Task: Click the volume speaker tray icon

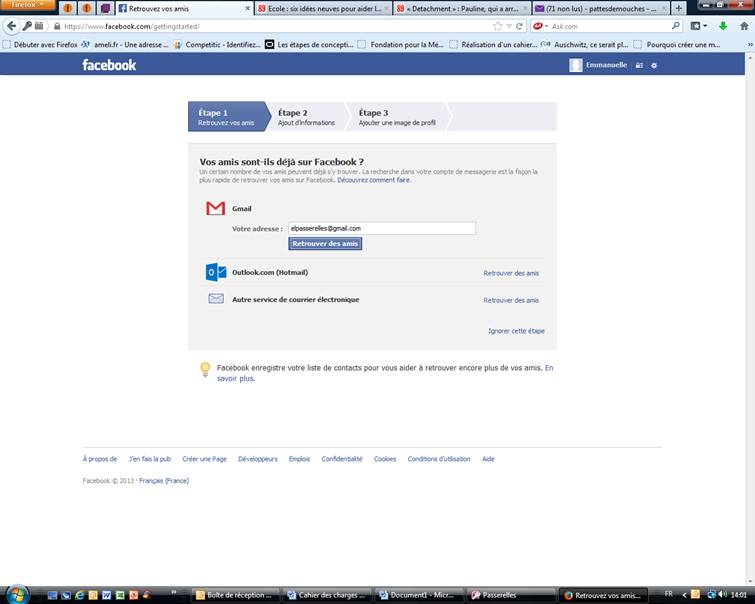Action: (722, 594)
